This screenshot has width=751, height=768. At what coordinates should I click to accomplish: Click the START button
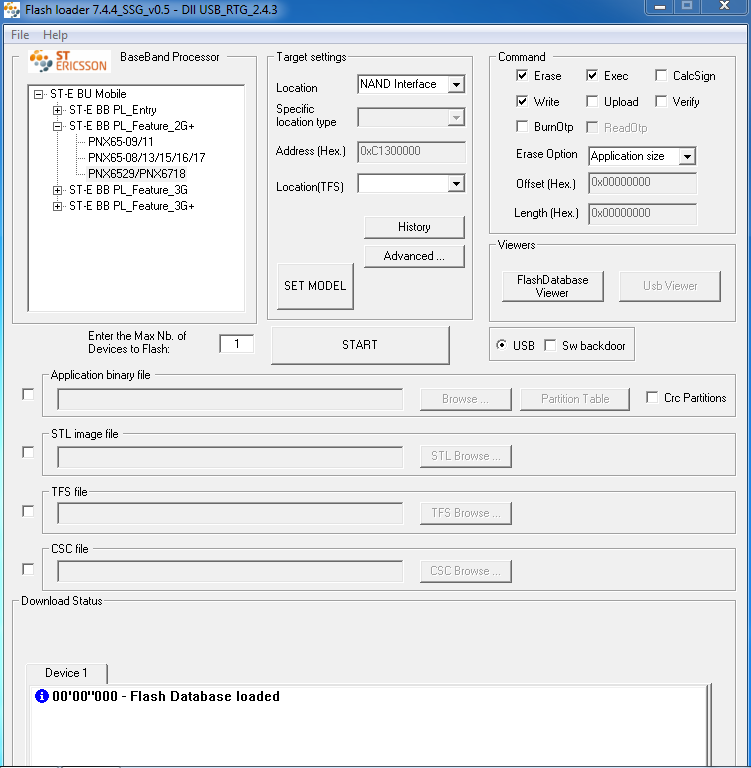pos(360,345)
